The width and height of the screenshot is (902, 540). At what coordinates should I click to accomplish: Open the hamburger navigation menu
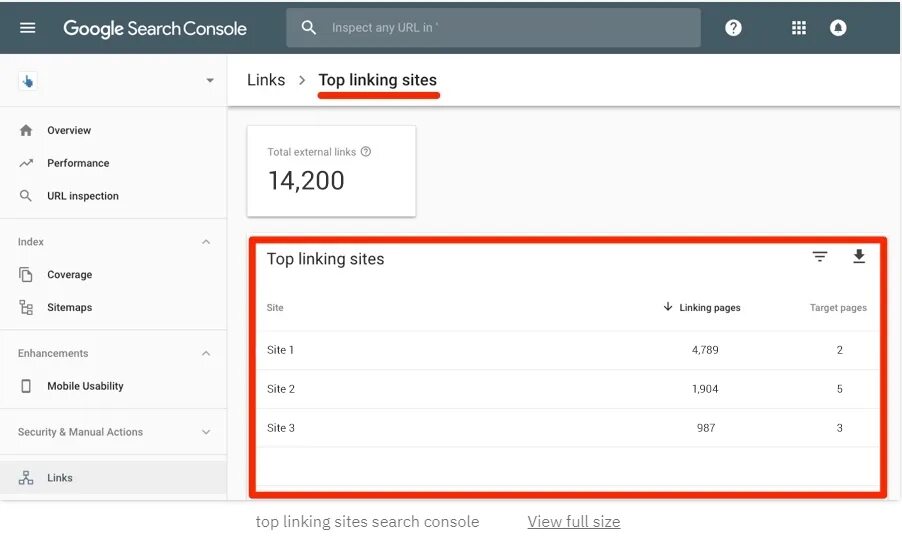27,28
